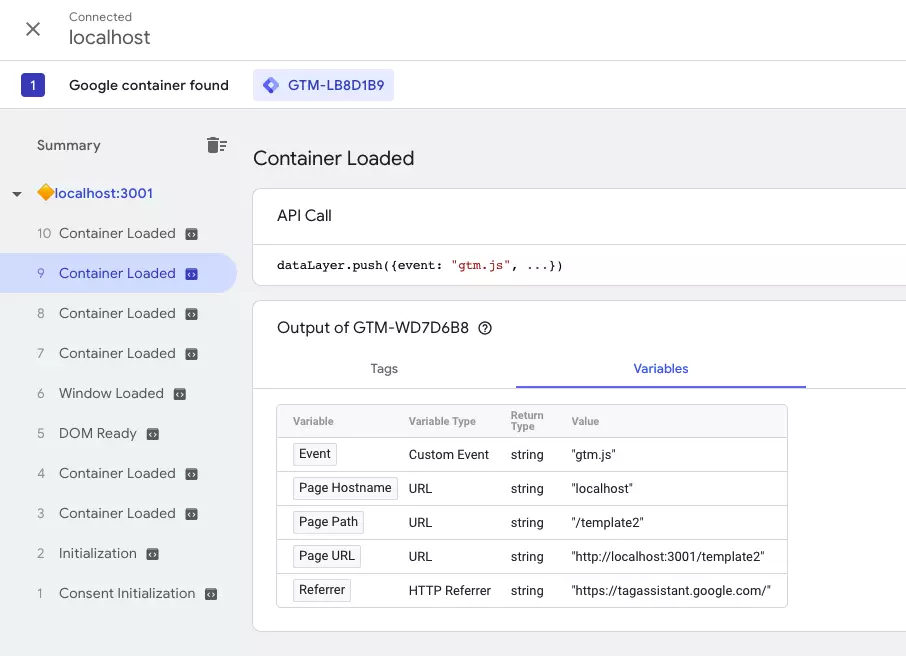Click the Value column header
906x656 pixels.
click(585, 421)
